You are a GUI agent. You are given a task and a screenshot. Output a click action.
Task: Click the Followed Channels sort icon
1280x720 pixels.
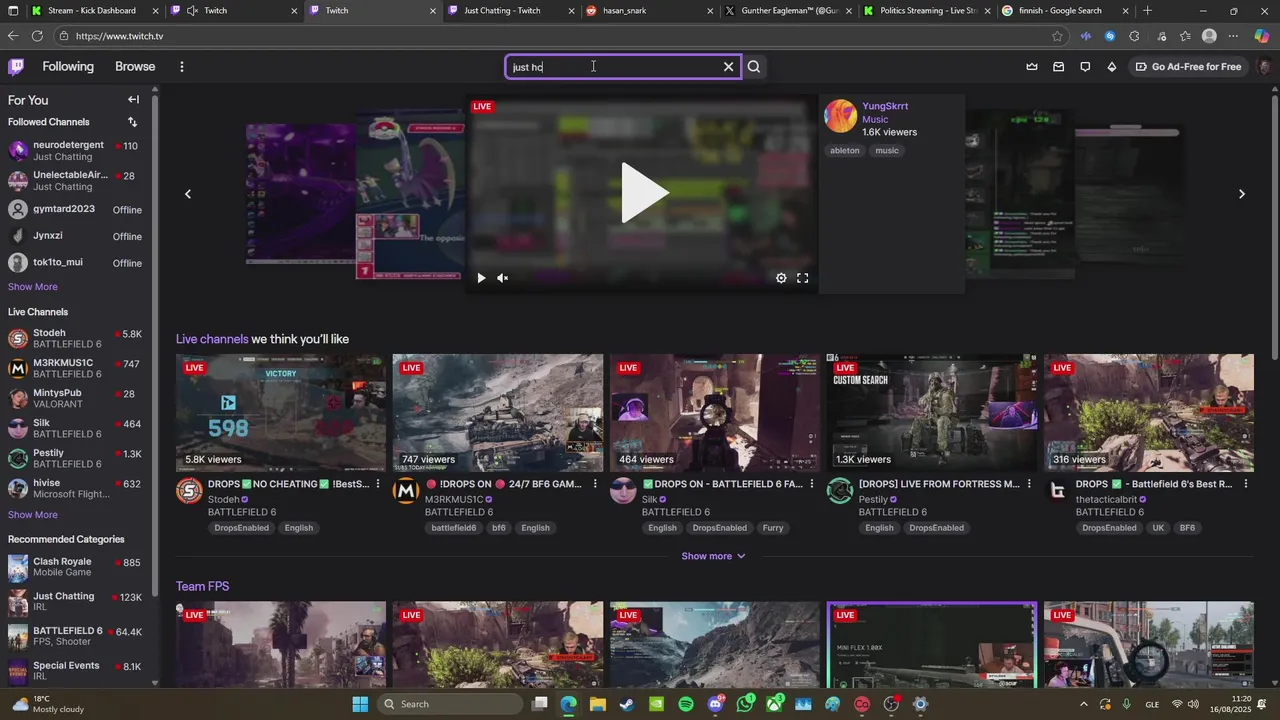coord(132,122)
